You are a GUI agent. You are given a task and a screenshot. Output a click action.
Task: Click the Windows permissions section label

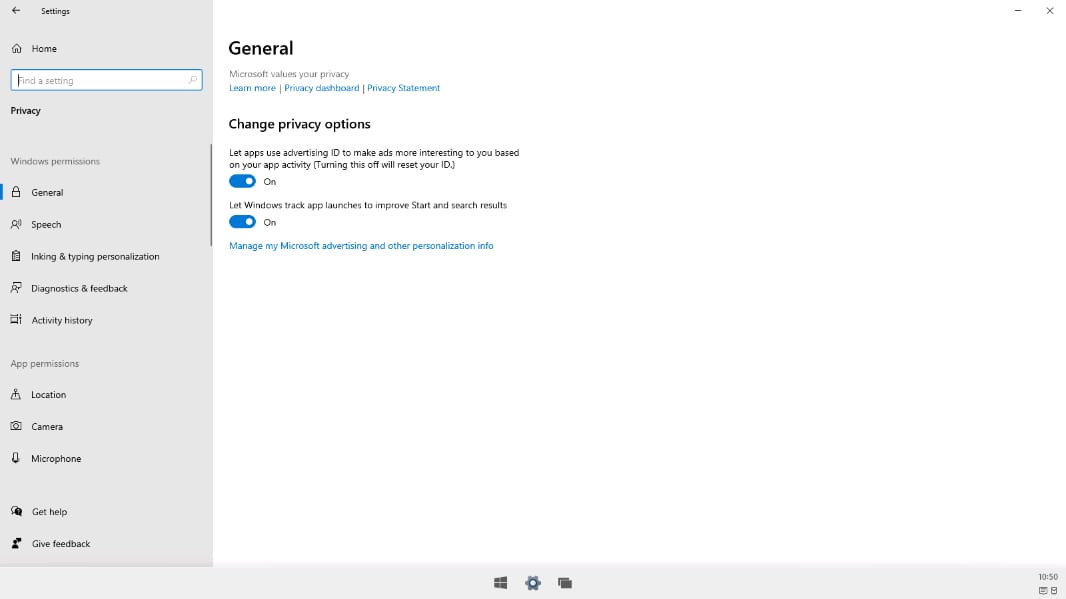[x=55, y=161]
